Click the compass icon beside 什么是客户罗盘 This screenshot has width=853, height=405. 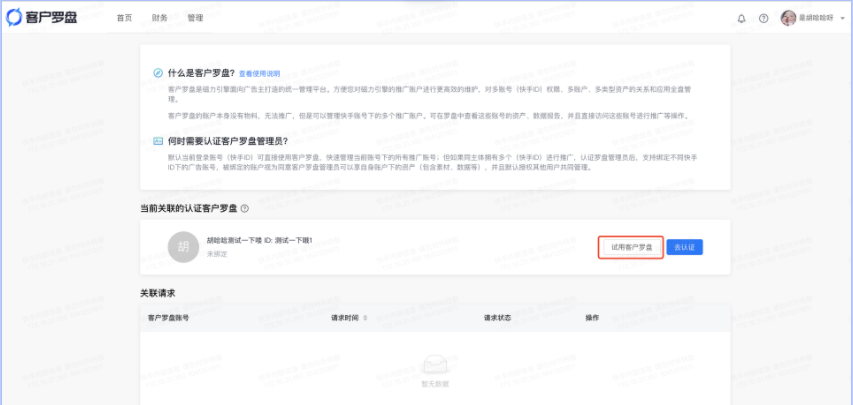[158, 73]
